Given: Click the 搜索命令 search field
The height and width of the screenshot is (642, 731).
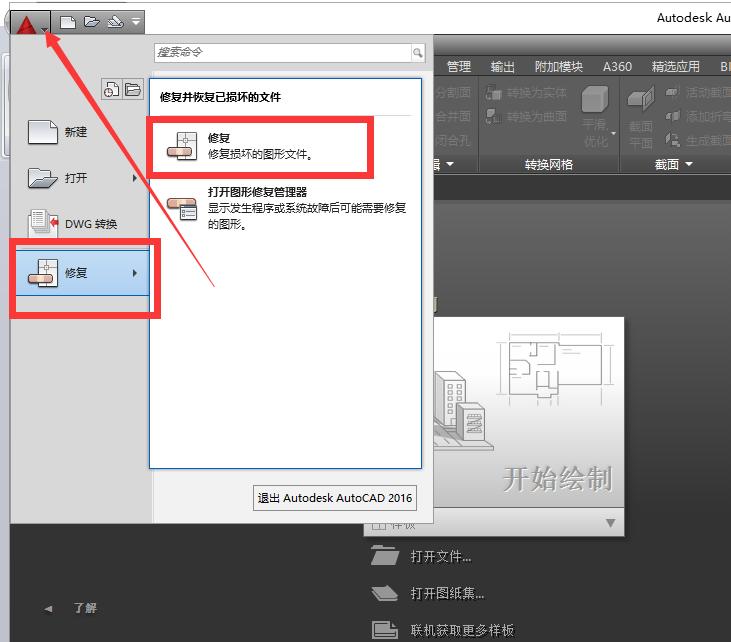Looking at the screenshot, I should (x=283, y=53).
